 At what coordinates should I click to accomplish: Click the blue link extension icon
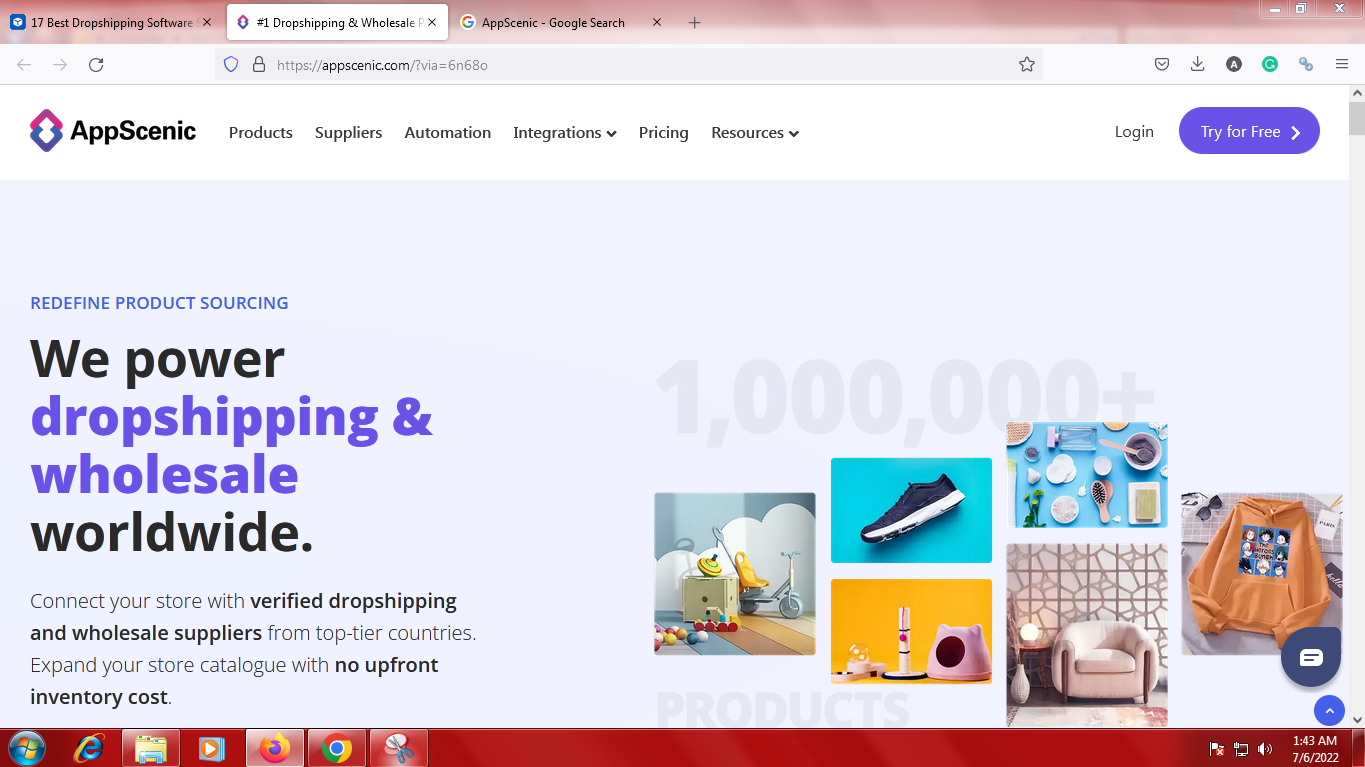1306,64
